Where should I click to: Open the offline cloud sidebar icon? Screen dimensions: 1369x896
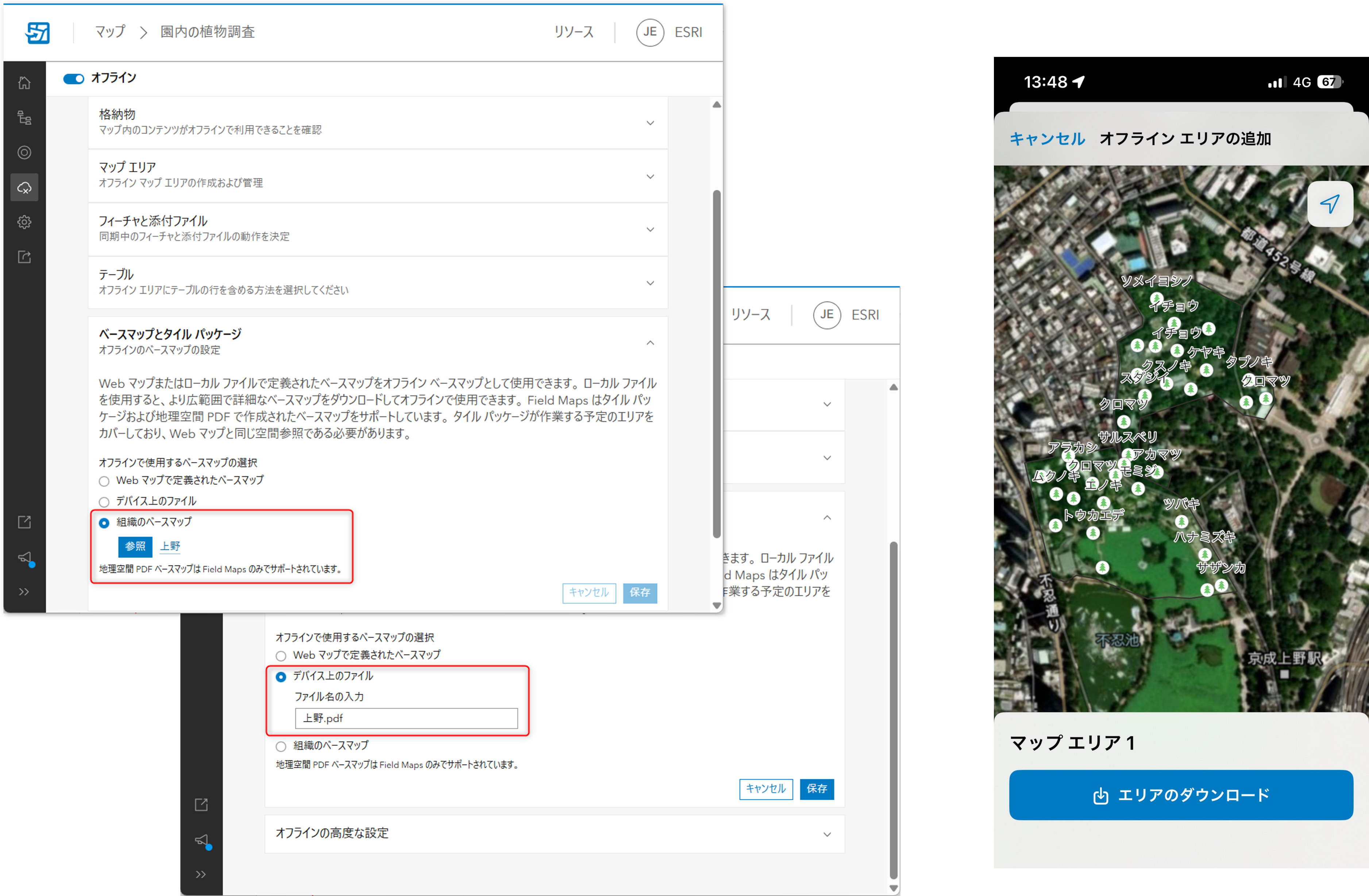pyautogui.click(x=24, y=187)
